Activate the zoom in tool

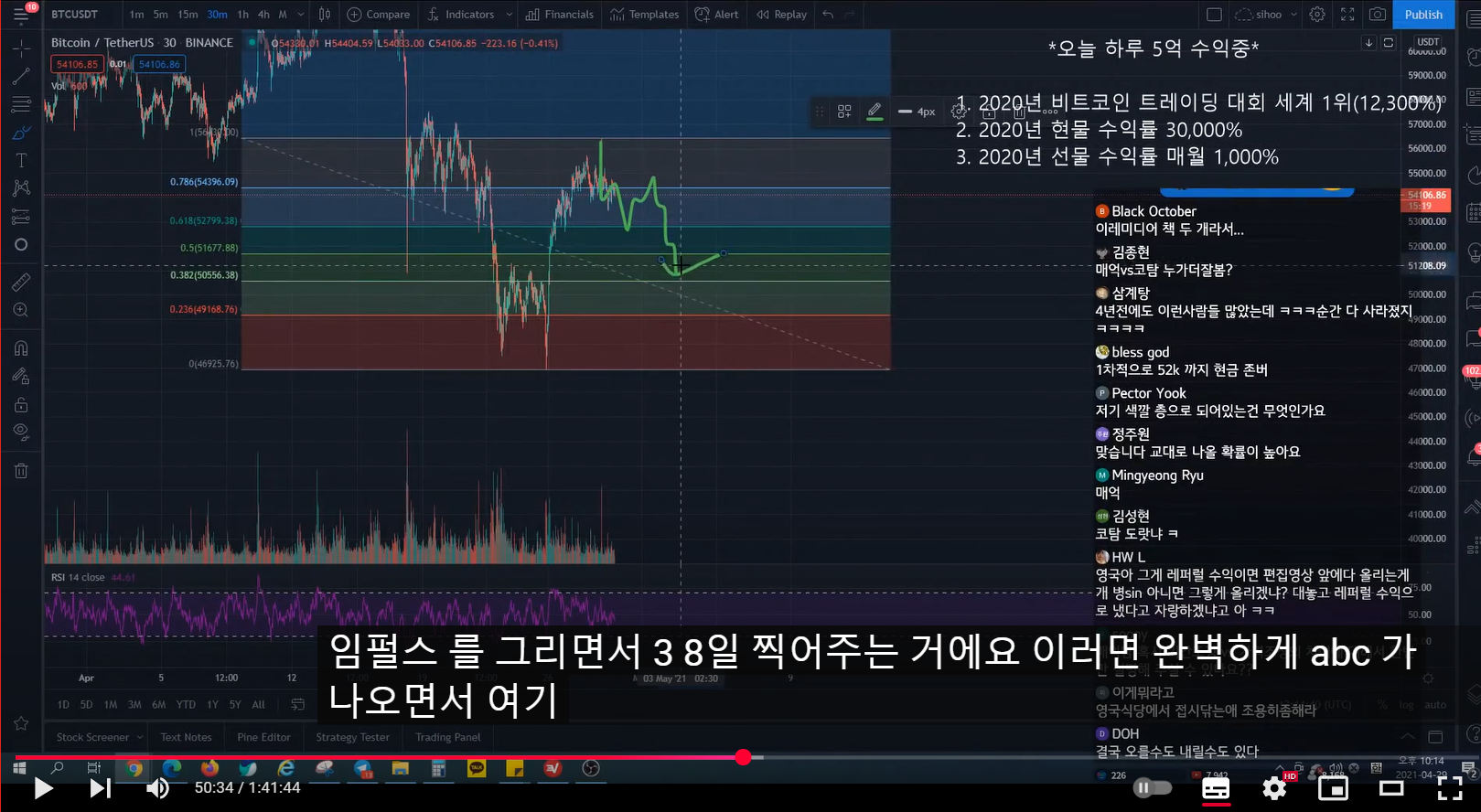tap(21, 310)
